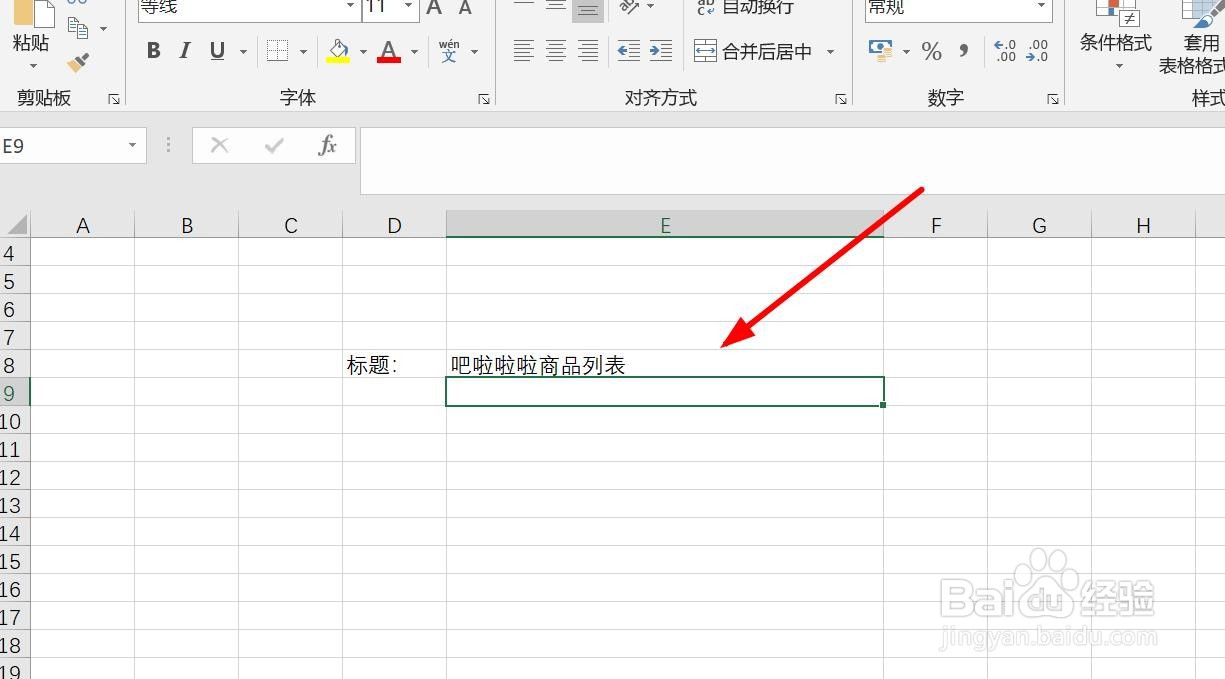Click the Percent style icon
This screenshot has height=679, width=1225.
click(x=931, y=51)
